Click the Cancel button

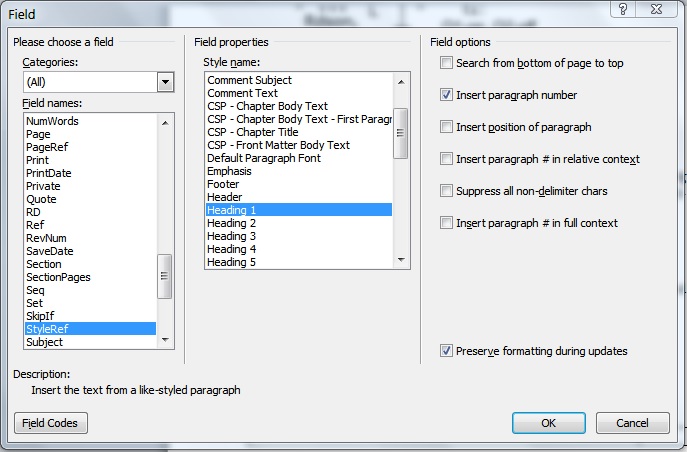pyautogui.click(x=632, y=423)
